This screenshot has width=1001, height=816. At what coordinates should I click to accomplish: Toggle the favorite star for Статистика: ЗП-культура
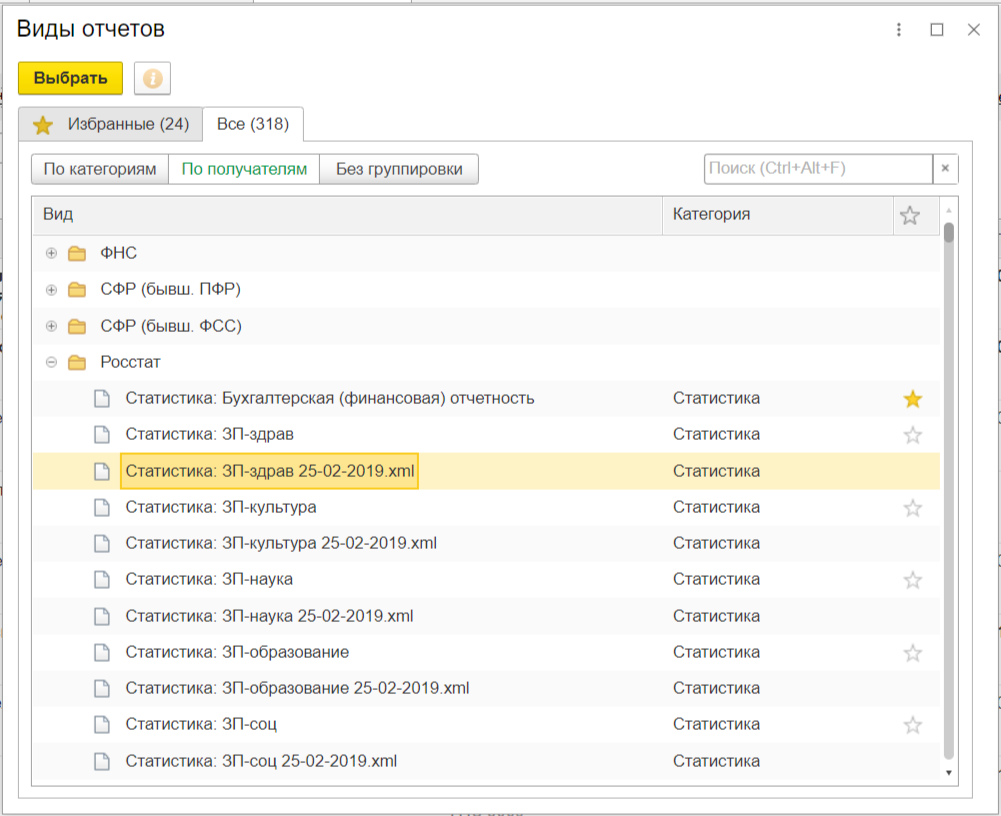[912, 508]
